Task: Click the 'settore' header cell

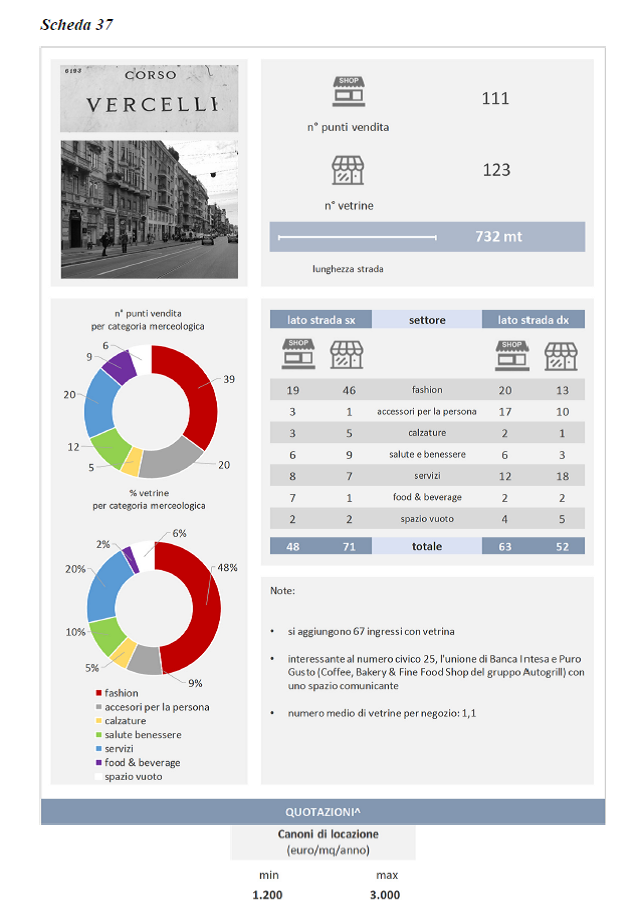Action: (x=427, y=320)
